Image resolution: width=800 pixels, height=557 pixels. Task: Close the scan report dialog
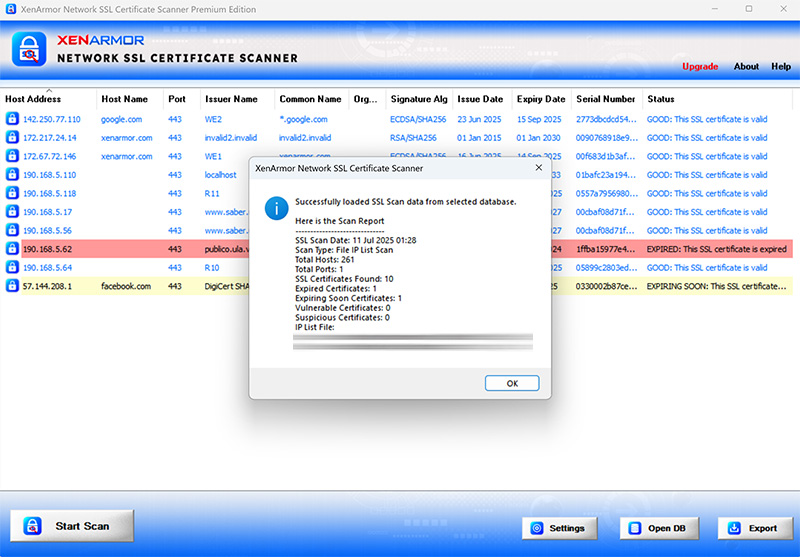pyautogui.click(x=538, y=167)
